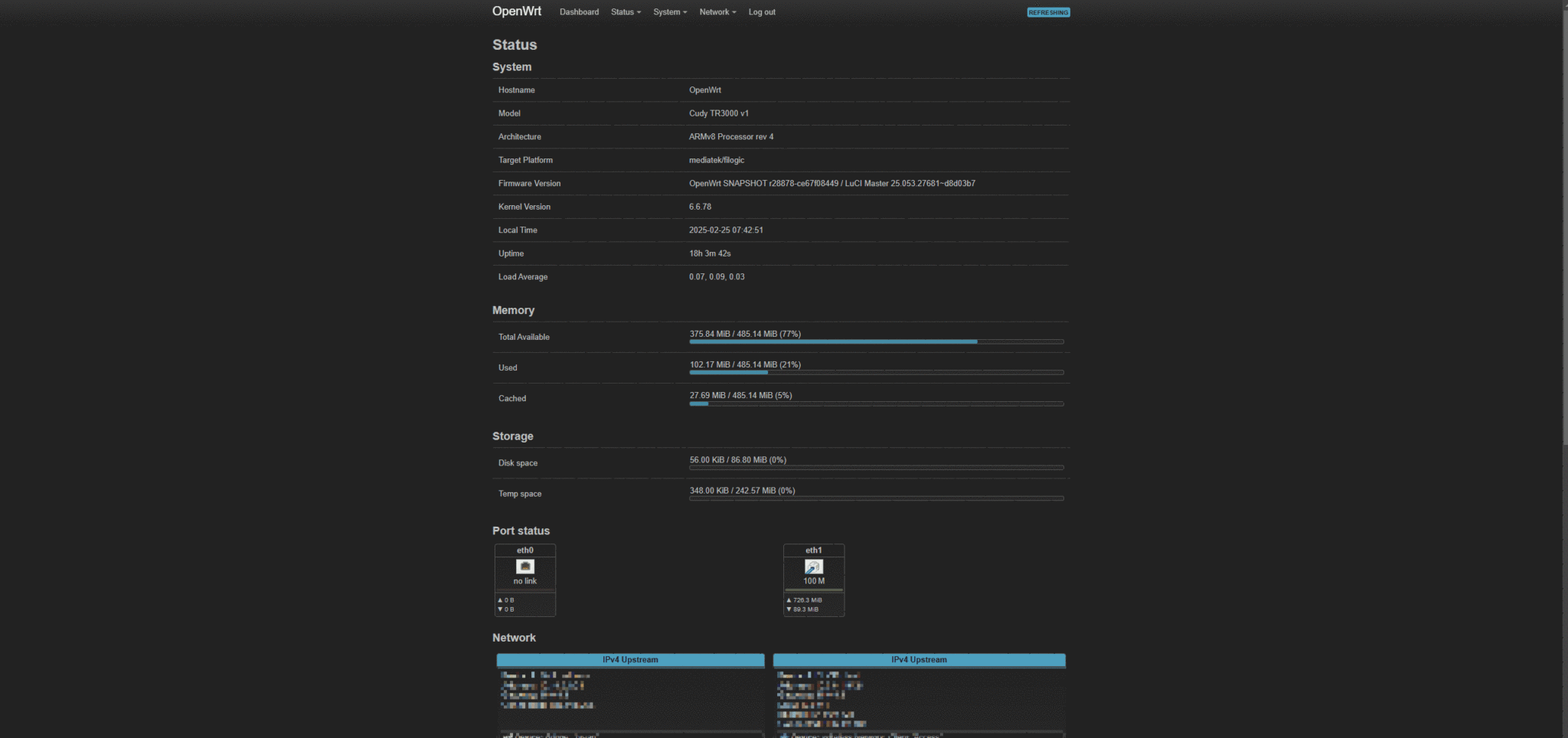Click the Uptime value 18h 3m 42s
Viewport: 1568px width, 738px height.
point(710,253)
